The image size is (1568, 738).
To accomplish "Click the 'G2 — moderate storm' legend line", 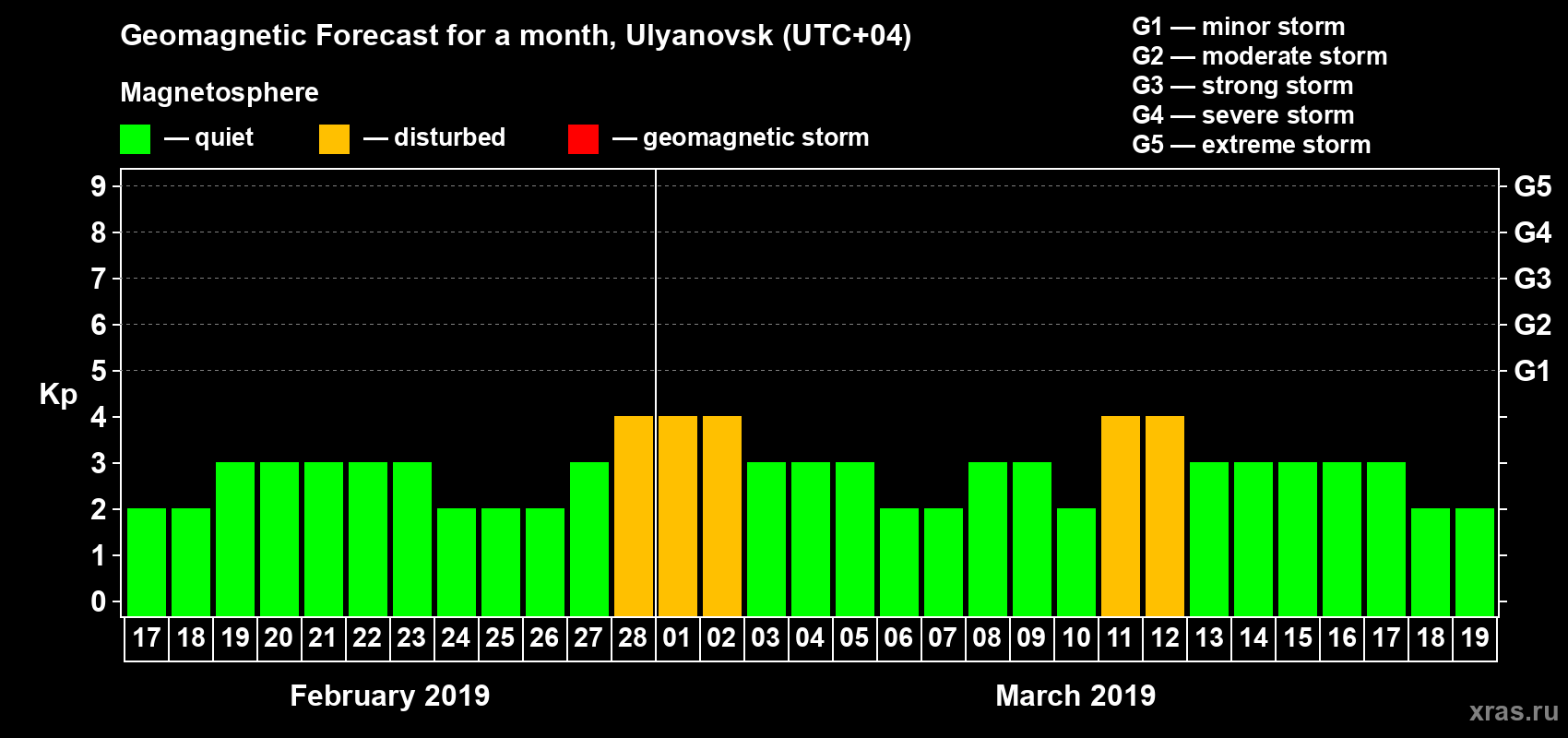I will point(1260,56).
